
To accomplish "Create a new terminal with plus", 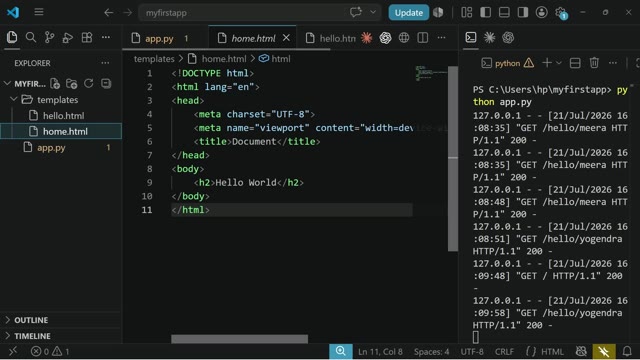I will pyautogui.click(x=547, y=63).
